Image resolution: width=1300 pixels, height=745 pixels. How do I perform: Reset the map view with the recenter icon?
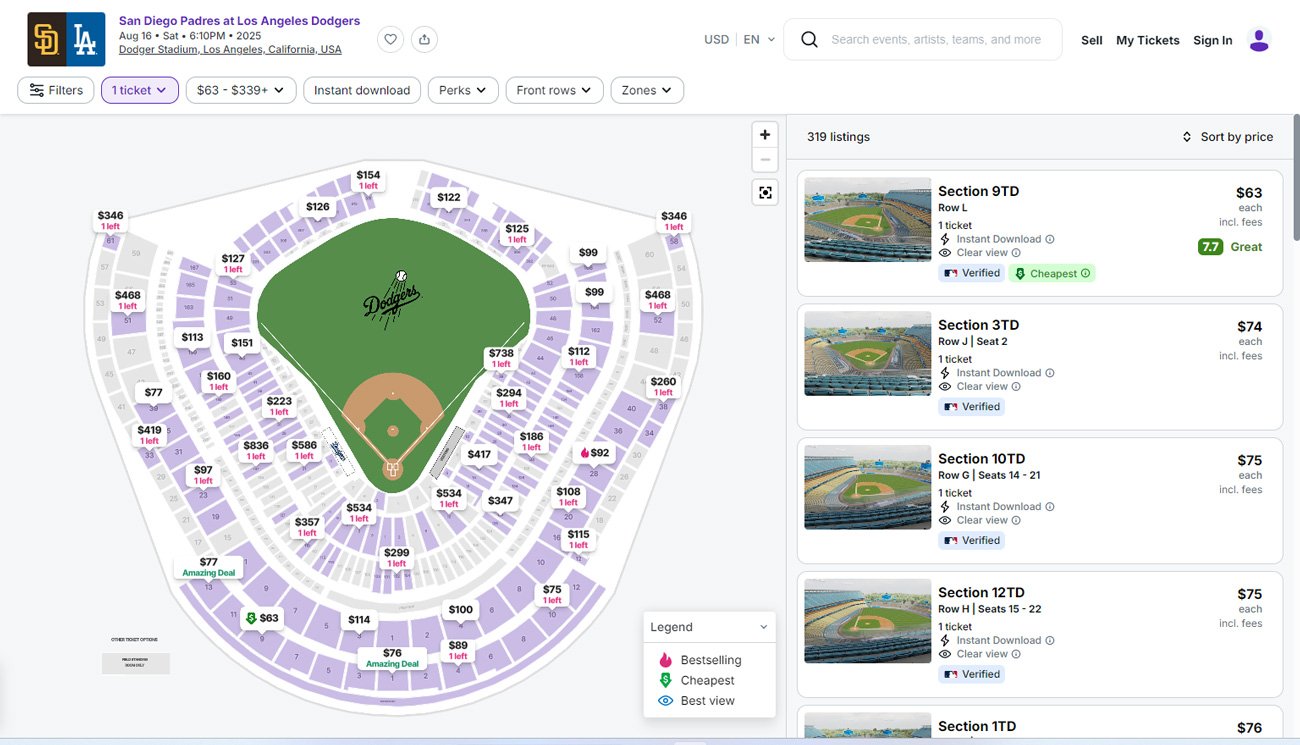coord(765,193)
